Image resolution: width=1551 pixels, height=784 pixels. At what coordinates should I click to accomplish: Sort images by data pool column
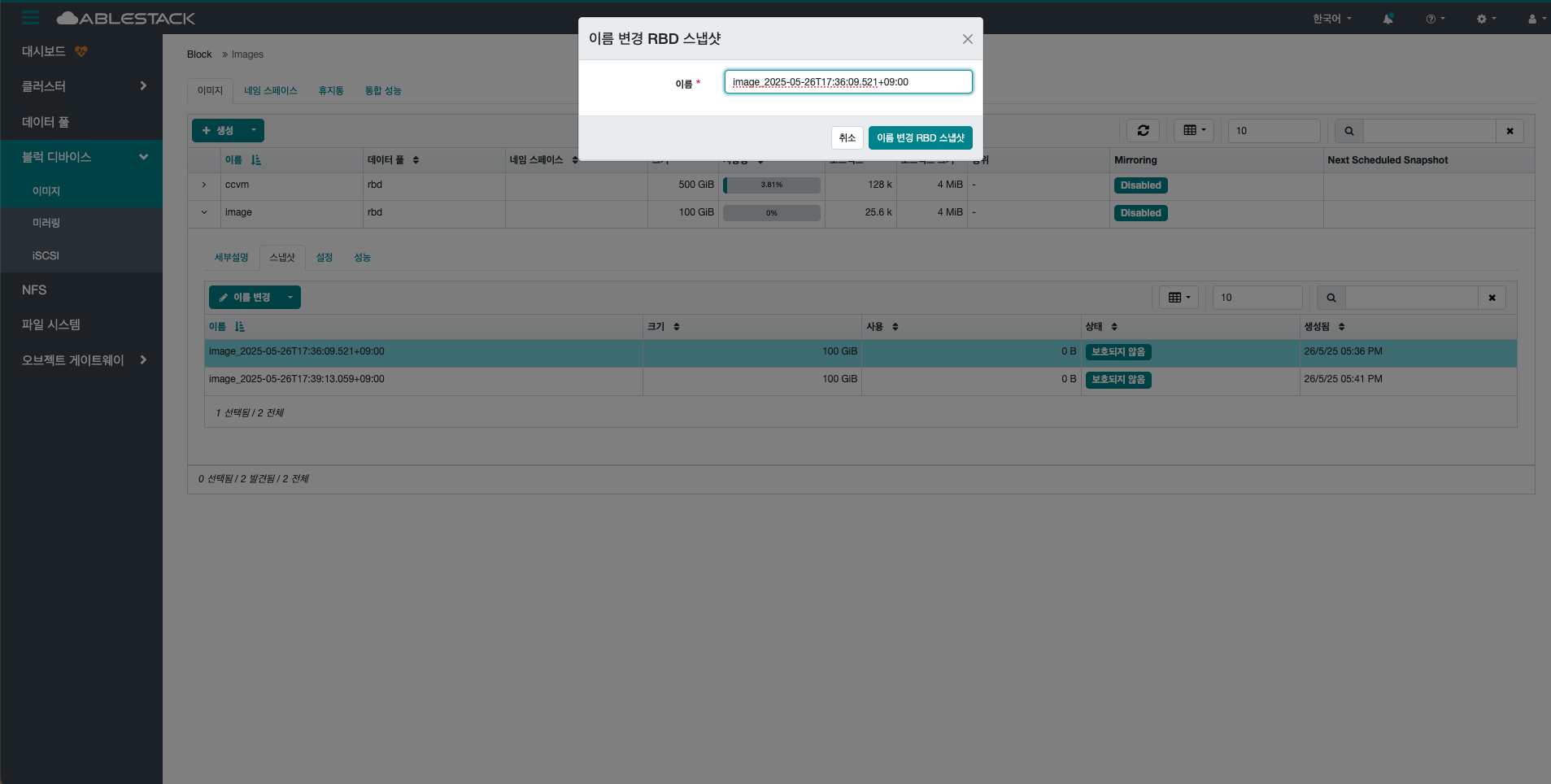pyautogui.click(x=416, y=160)
